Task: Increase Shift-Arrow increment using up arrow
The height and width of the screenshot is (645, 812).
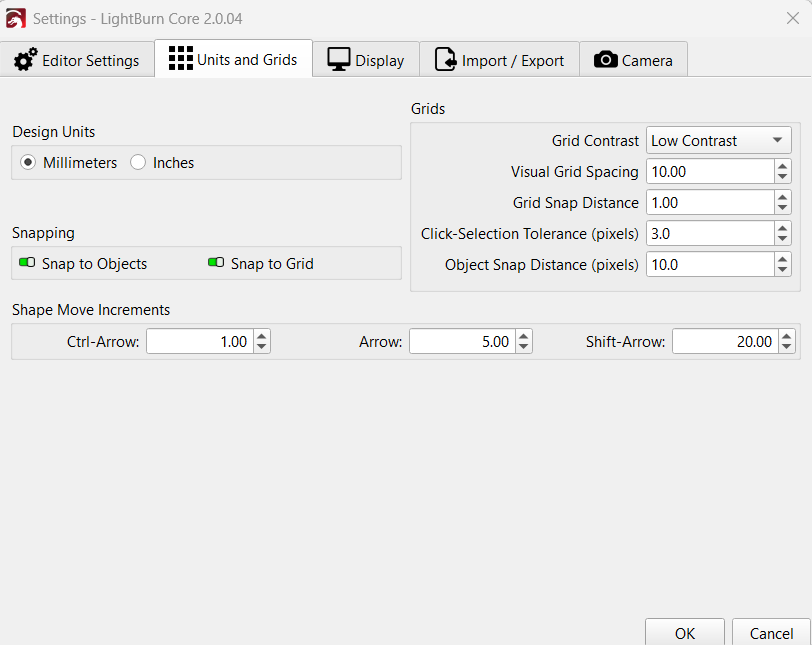Action: (x=787, y=337)
